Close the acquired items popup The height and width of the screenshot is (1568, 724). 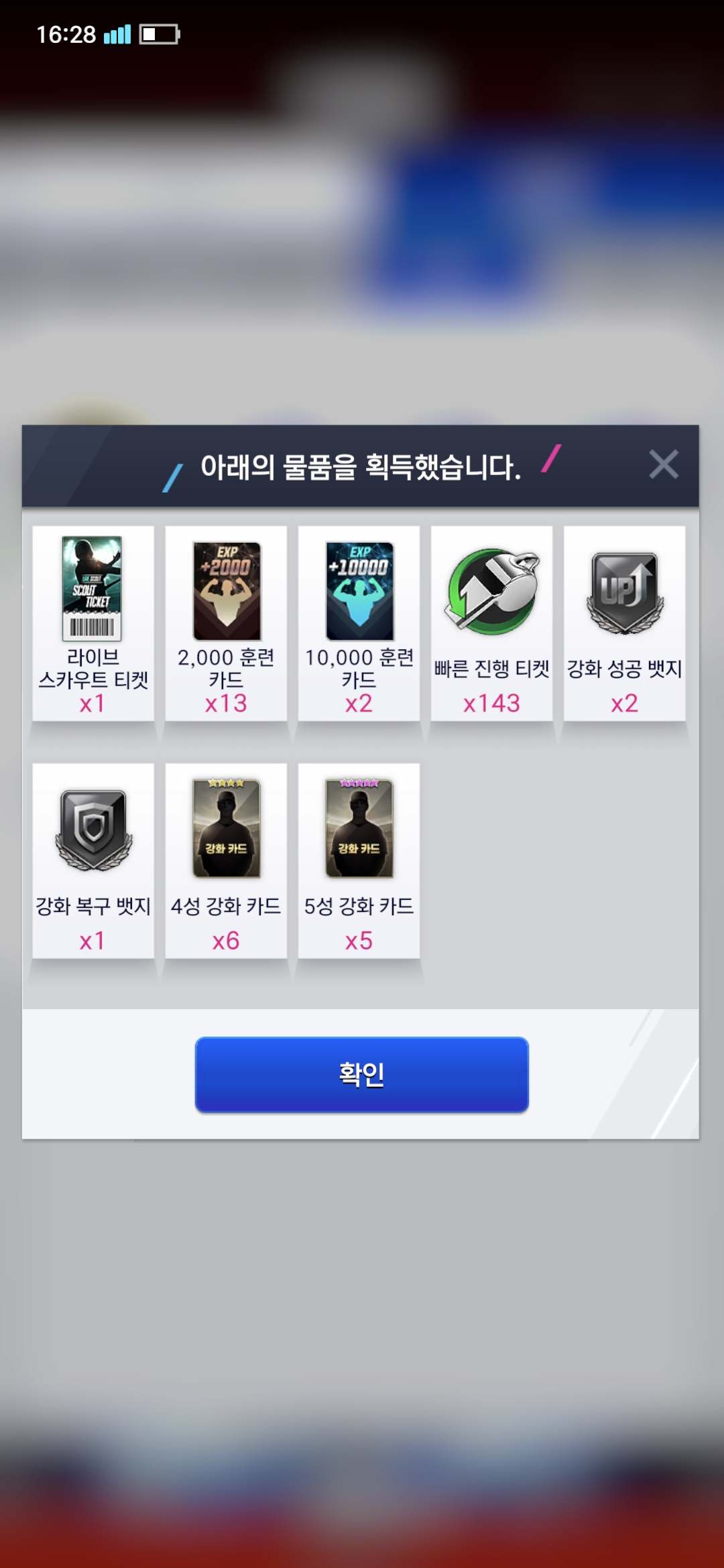[664, 464]
